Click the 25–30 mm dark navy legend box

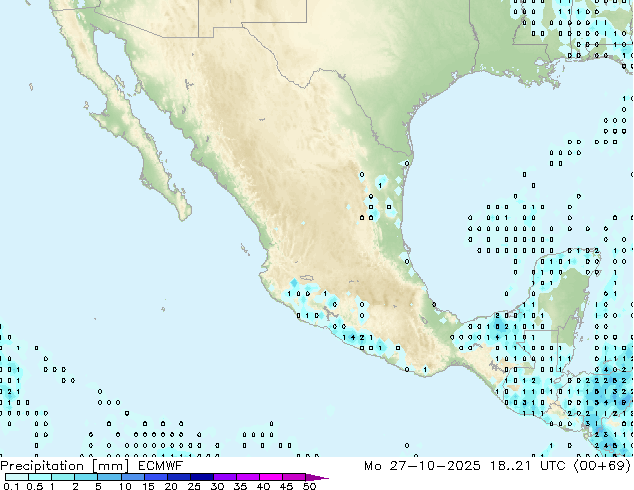click(202, 477)
